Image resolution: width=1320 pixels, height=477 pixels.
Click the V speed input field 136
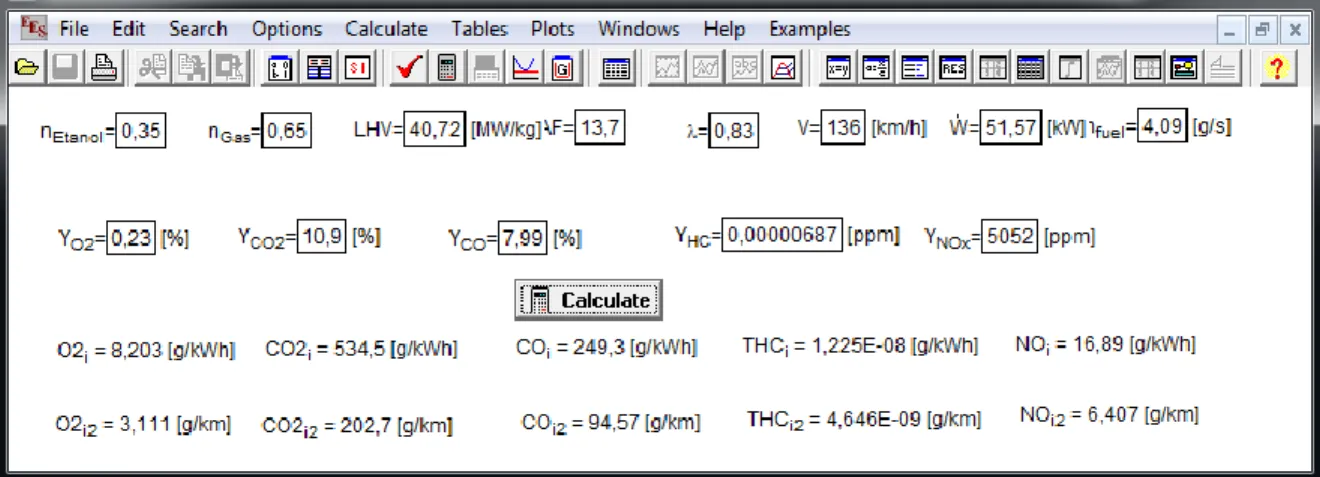click(842, 129)
